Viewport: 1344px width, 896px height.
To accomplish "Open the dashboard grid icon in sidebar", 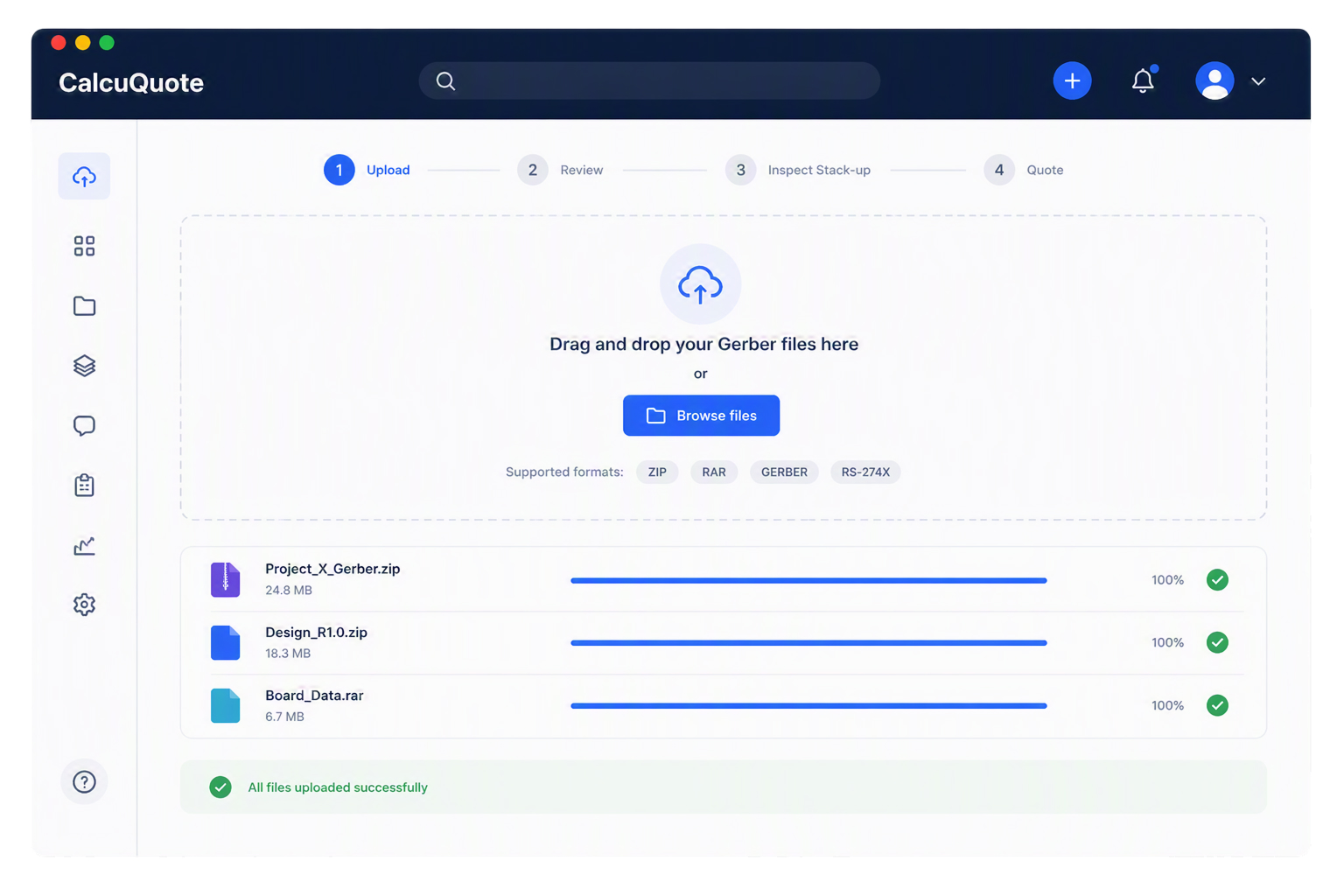I will tap(84, 246).
